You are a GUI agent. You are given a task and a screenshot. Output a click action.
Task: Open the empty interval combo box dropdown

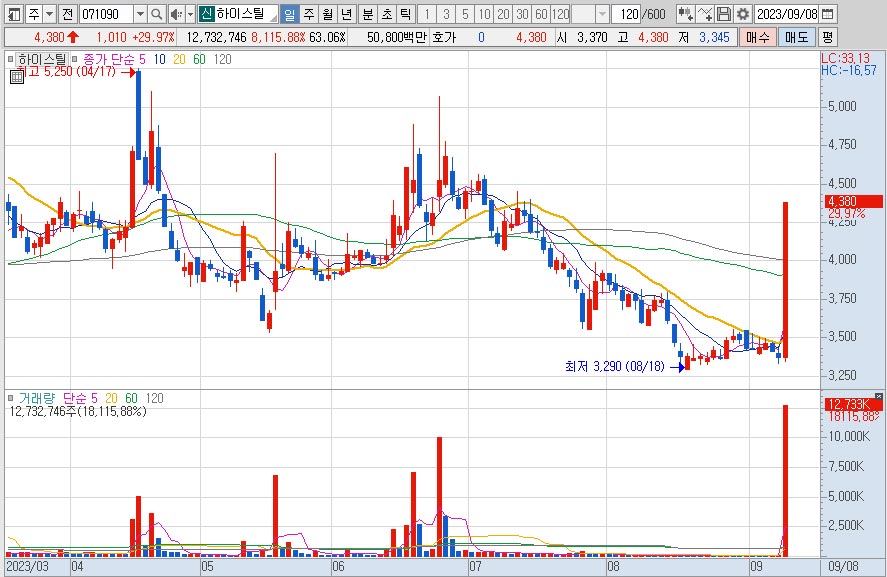[602, 14]
